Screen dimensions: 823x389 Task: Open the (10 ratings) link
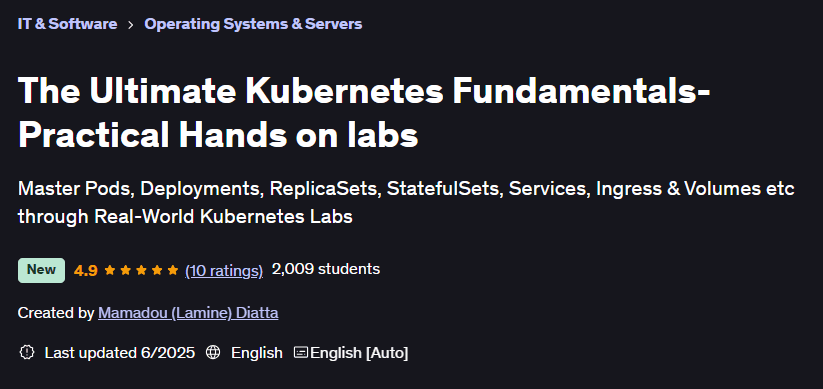point(224,271)
